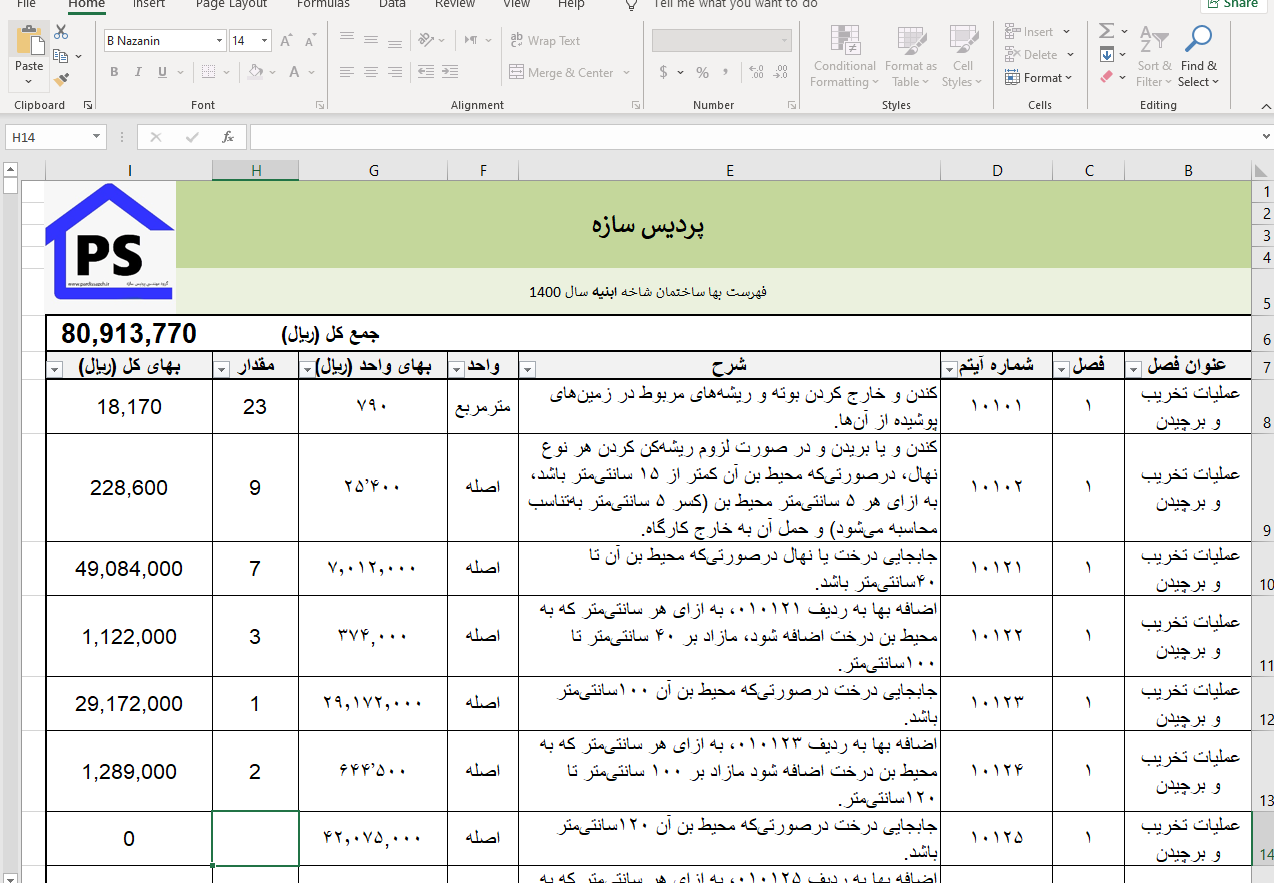Viewport: 1274px width, 883px height.
Task: Expand the Name Box H14 dropdown arrow
Action: [x=97, y=137]
